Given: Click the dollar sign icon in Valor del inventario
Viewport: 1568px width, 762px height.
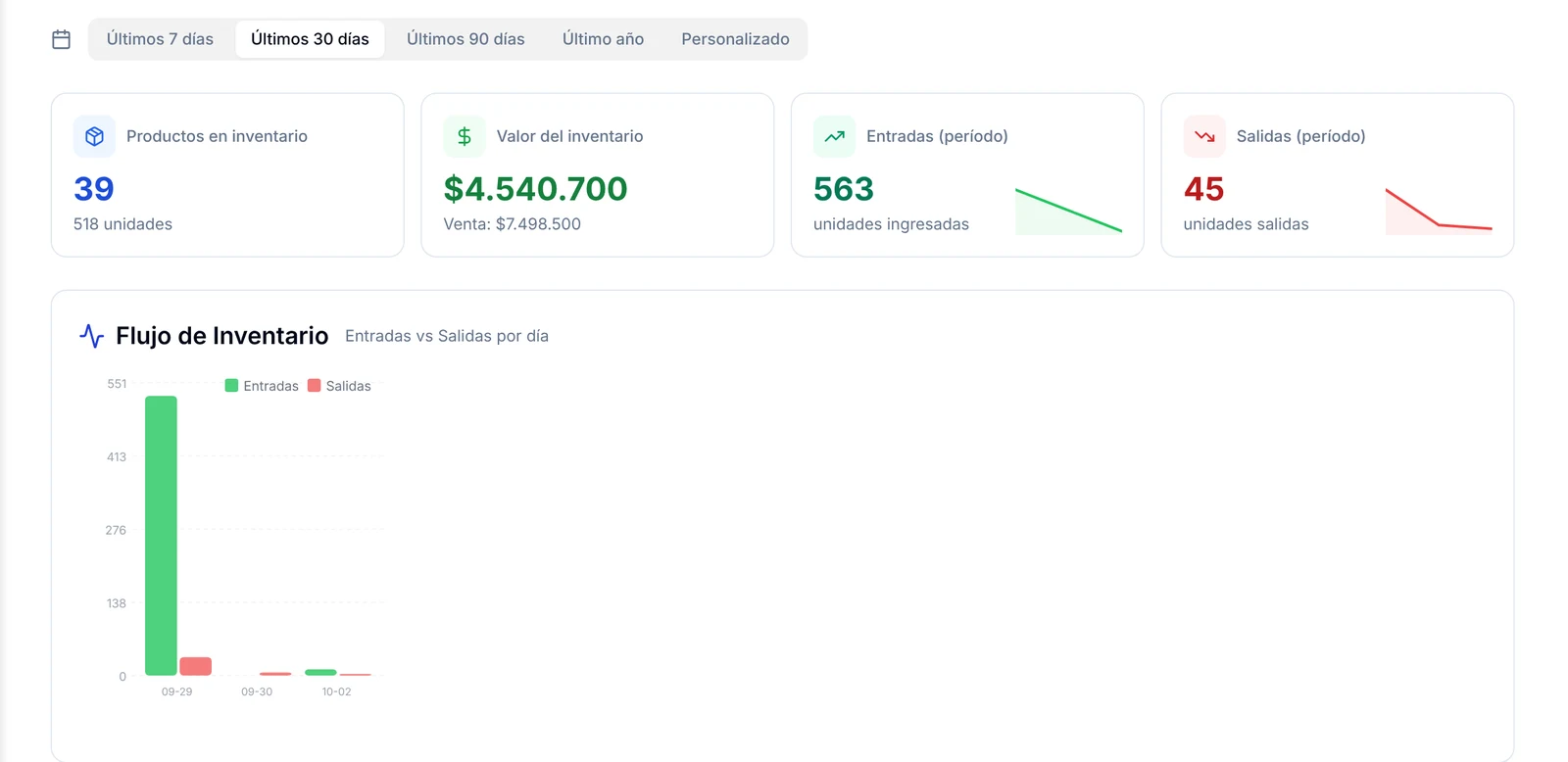Looking at the screenshot, I should click(465, 136).
